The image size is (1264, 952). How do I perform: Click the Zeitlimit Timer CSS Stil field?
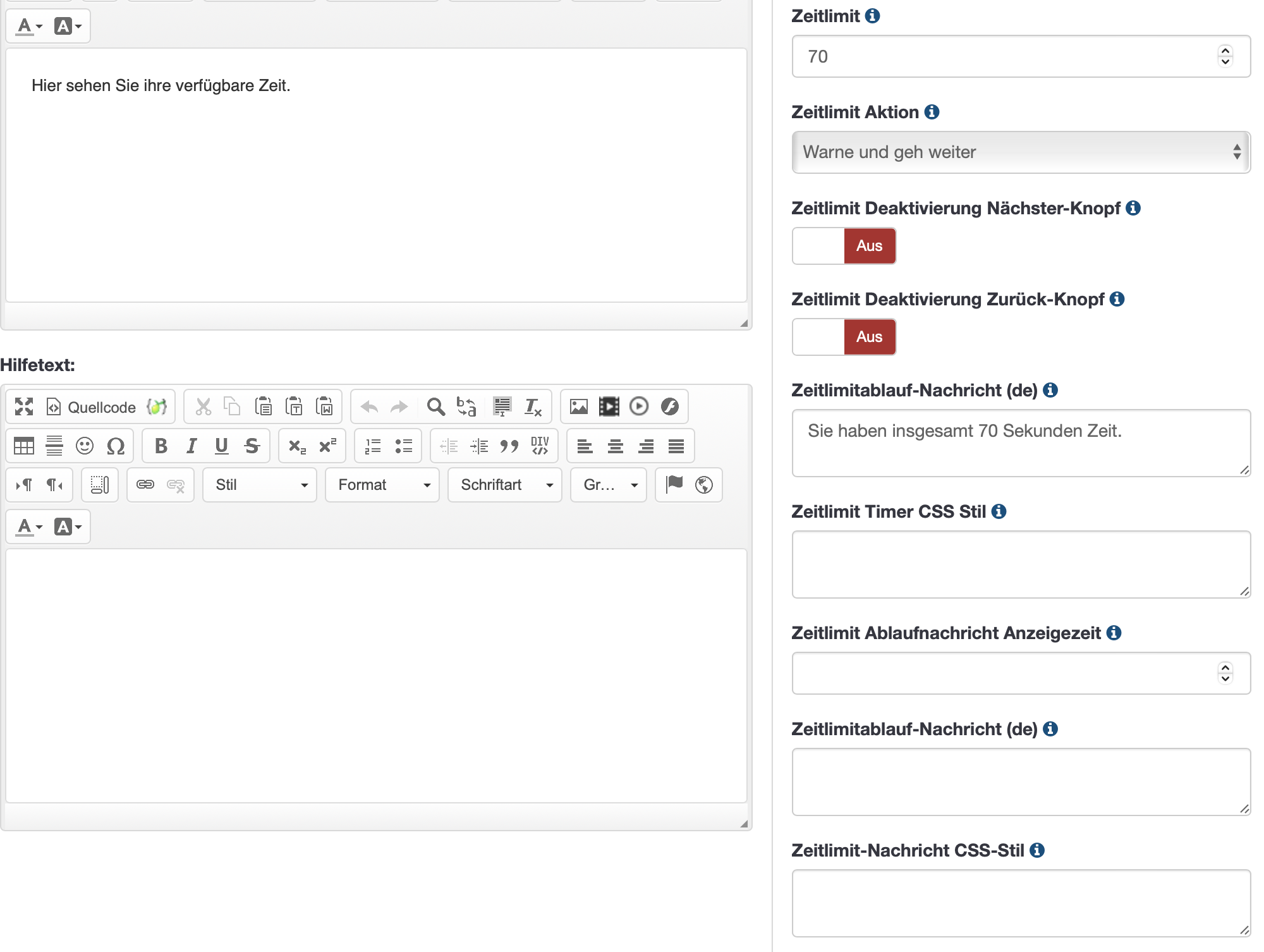[1021, 564]
